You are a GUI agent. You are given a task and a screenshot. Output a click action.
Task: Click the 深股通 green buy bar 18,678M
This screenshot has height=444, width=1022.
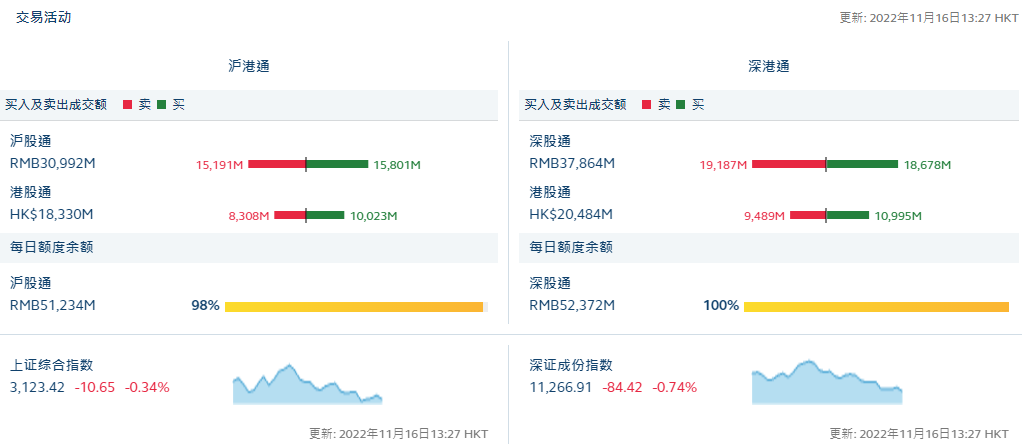pos(862,164)
